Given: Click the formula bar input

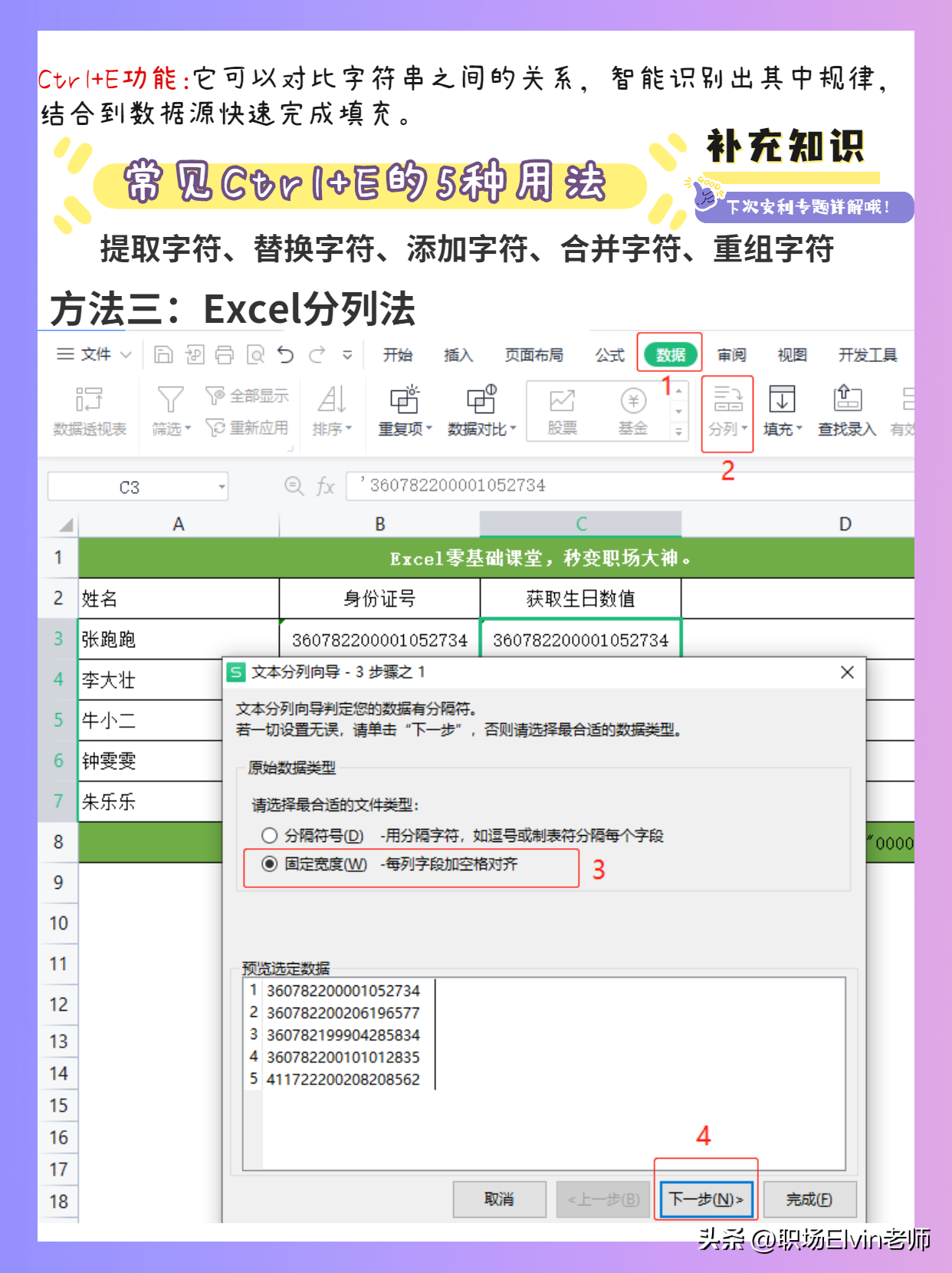Looking at the screenshot, I should tap(630, 486).
